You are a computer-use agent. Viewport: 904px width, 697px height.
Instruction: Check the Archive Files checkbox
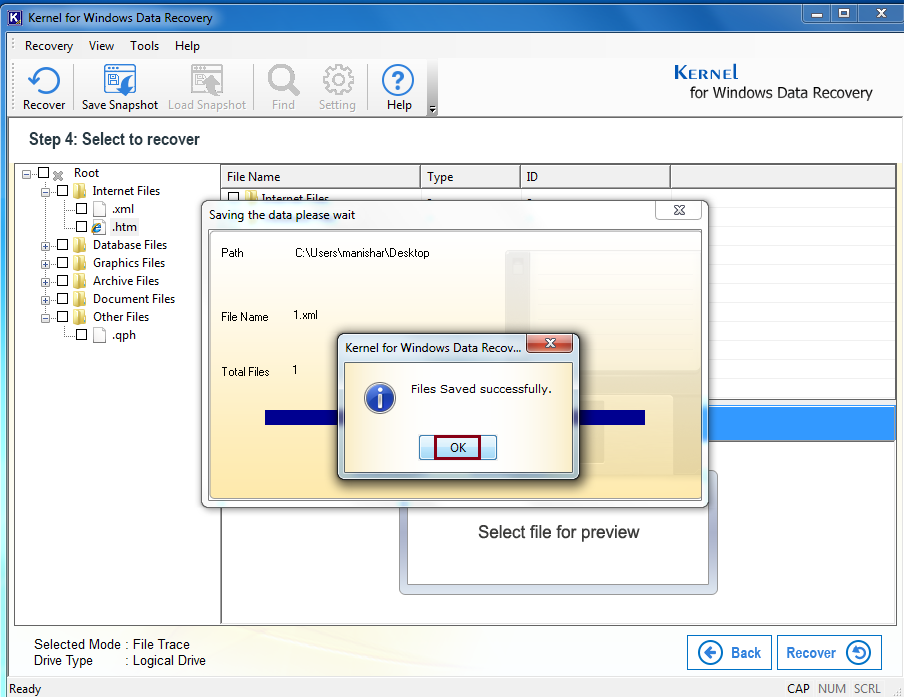(x=62, y=280)
